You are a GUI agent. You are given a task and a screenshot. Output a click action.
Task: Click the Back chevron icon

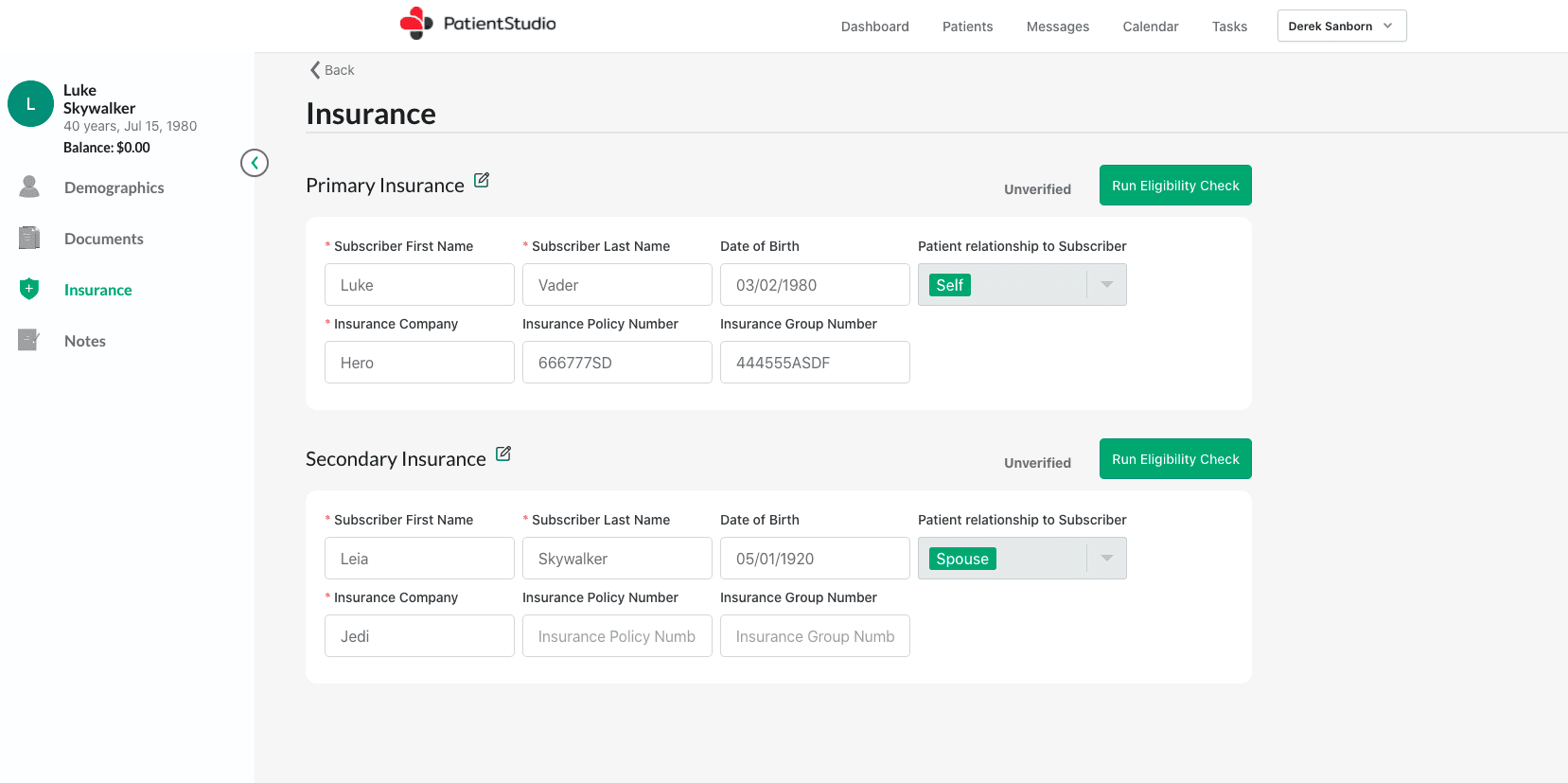tap(315, 70)
